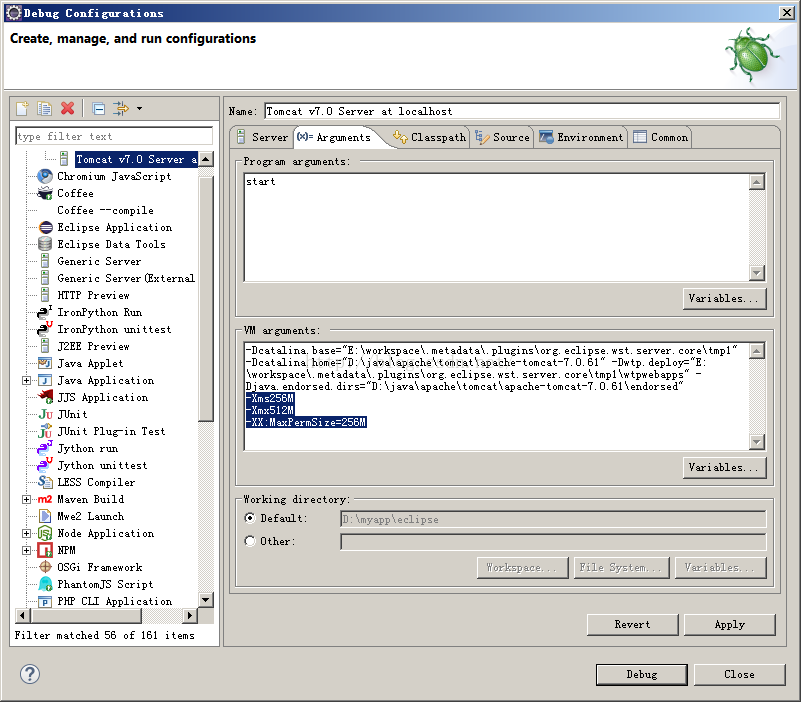Image resolution: width=801 pixels, height=702 pixels.
Task: Switch to the Server tab
Action: (x=263, y=137)
